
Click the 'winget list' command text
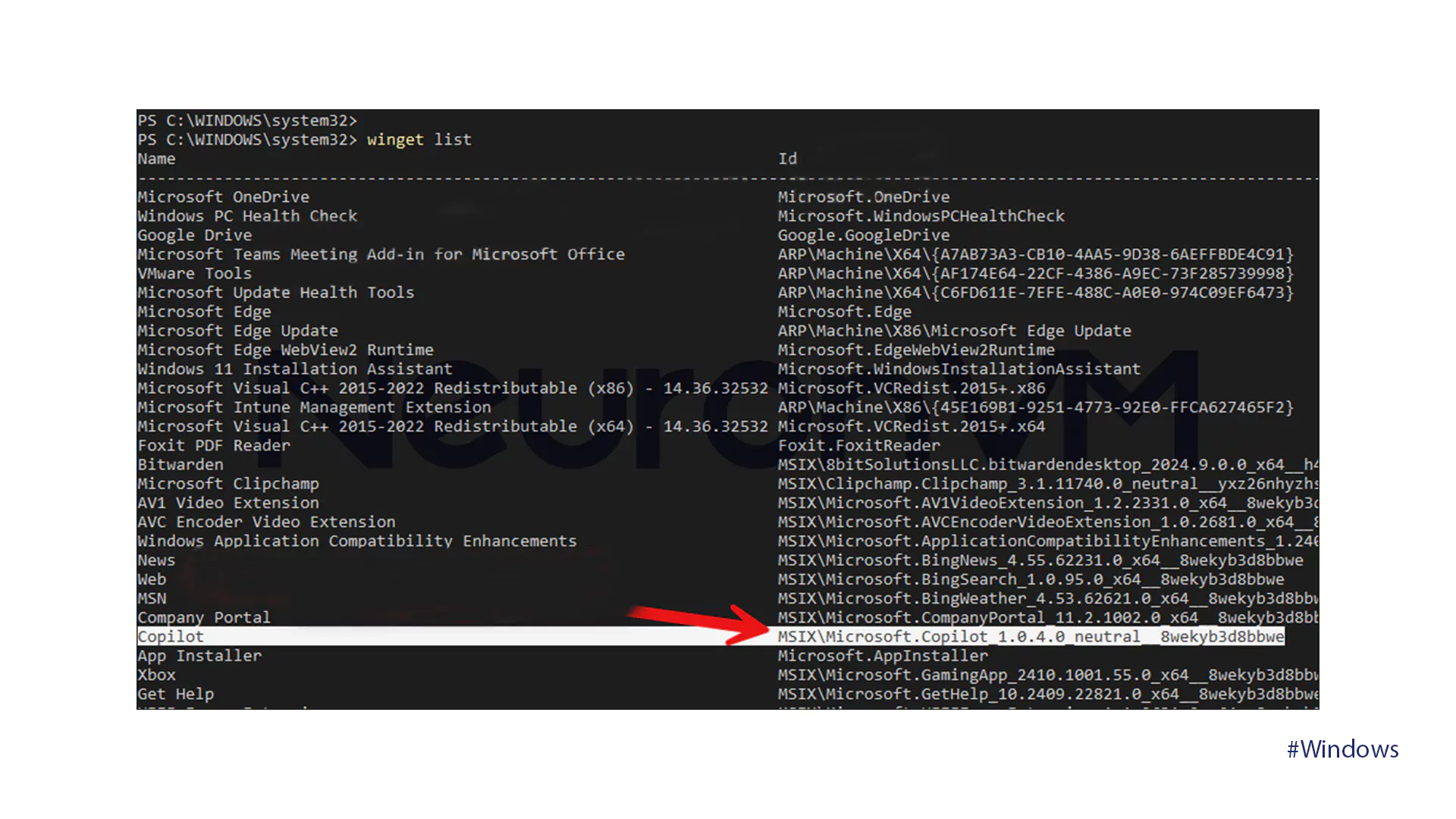(x=419, y=140)
